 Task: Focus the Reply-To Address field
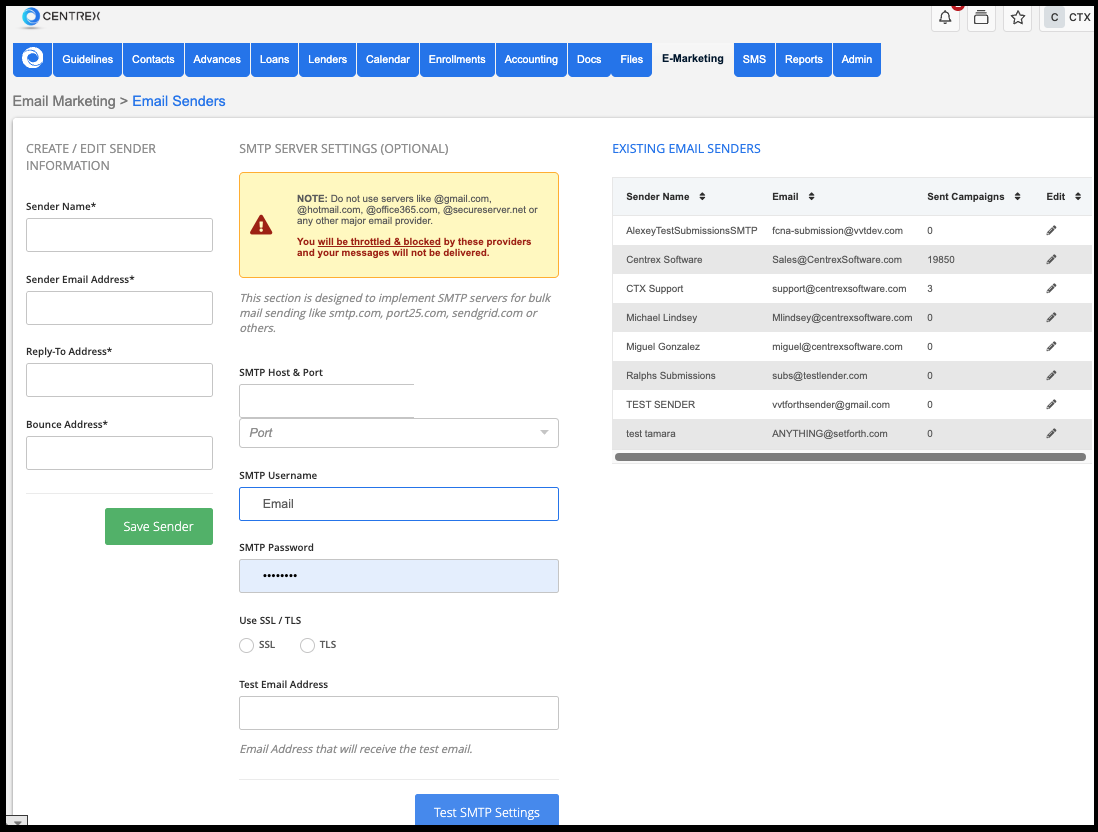point(119,380)
